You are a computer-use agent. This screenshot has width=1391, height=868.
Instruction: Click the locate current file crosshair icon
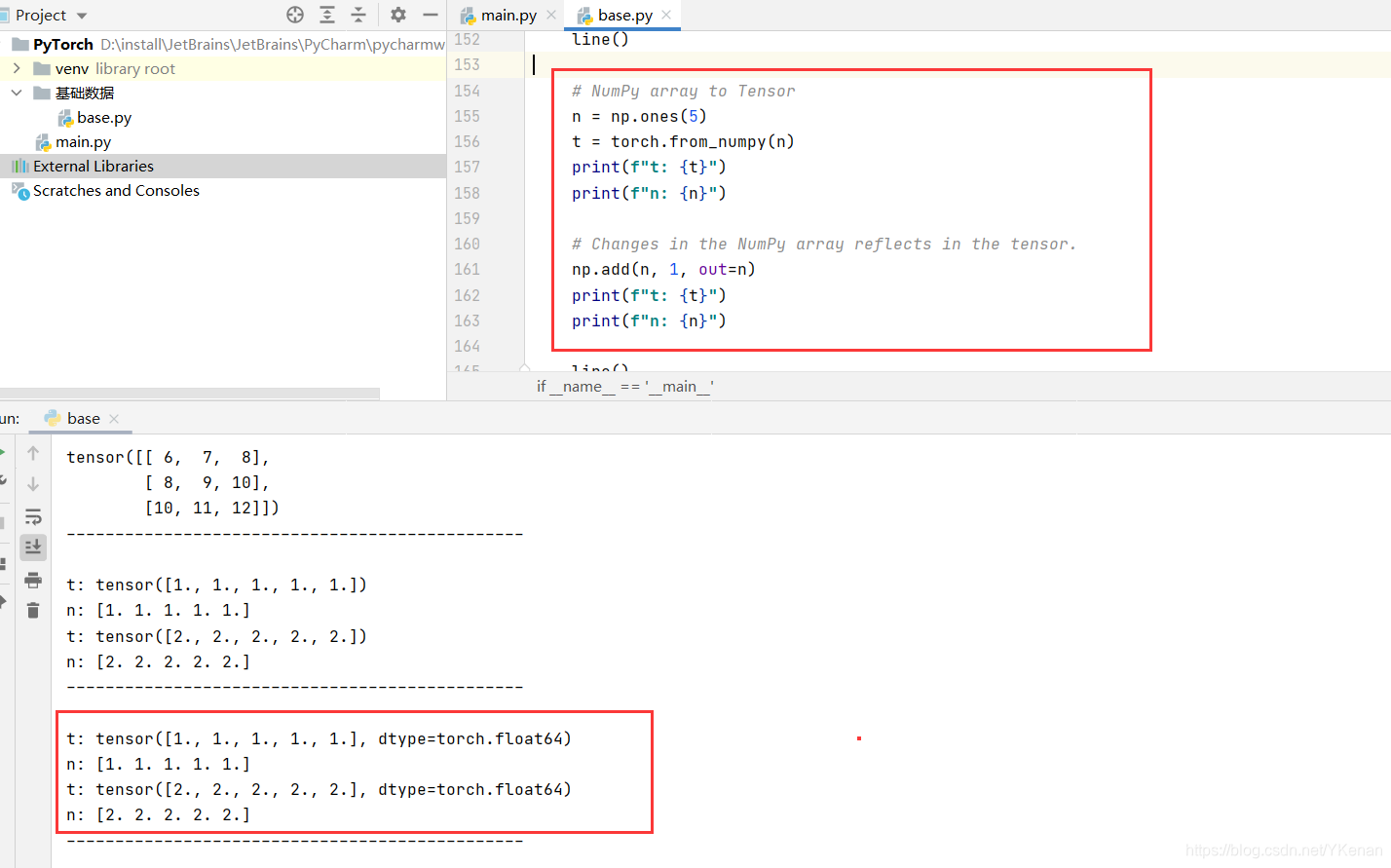(x=295, y=15)
